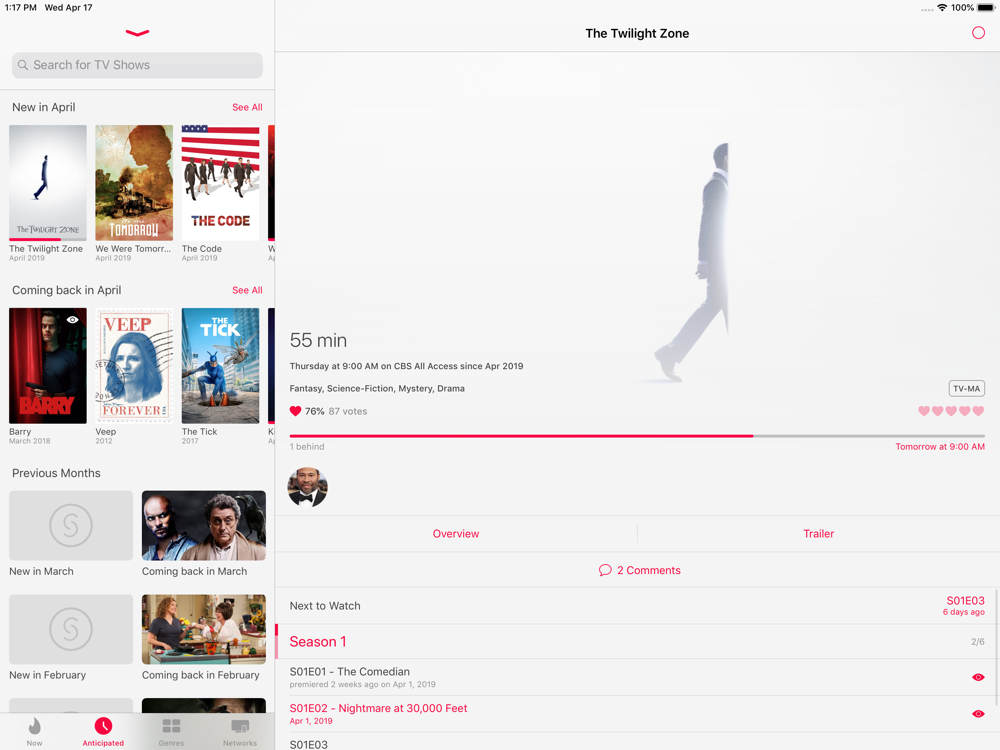Tap the genres line Fantasy, Science-Fiction, Mystery, Drama
Image resolution: width=1000 pixels, height=750 pixels.
[x=377, y=388]
